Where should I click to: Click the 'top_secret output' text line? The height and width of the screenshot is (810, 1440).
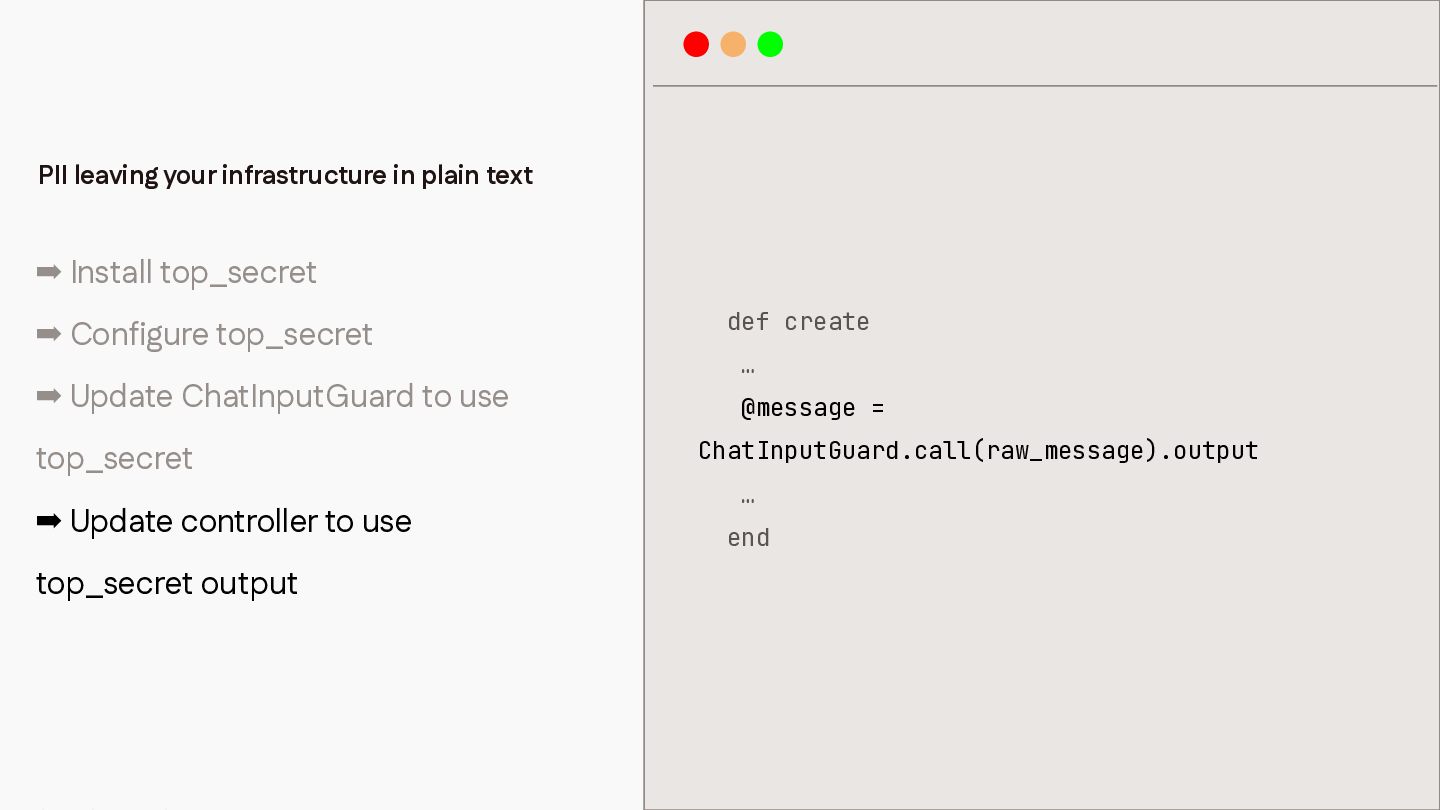167,583
